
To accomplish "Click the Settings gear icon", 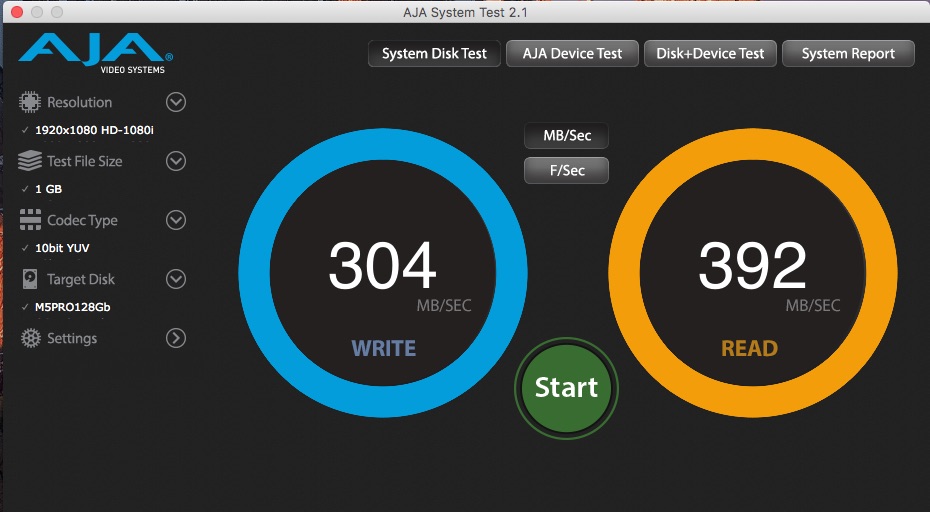I will click(30, 338).
